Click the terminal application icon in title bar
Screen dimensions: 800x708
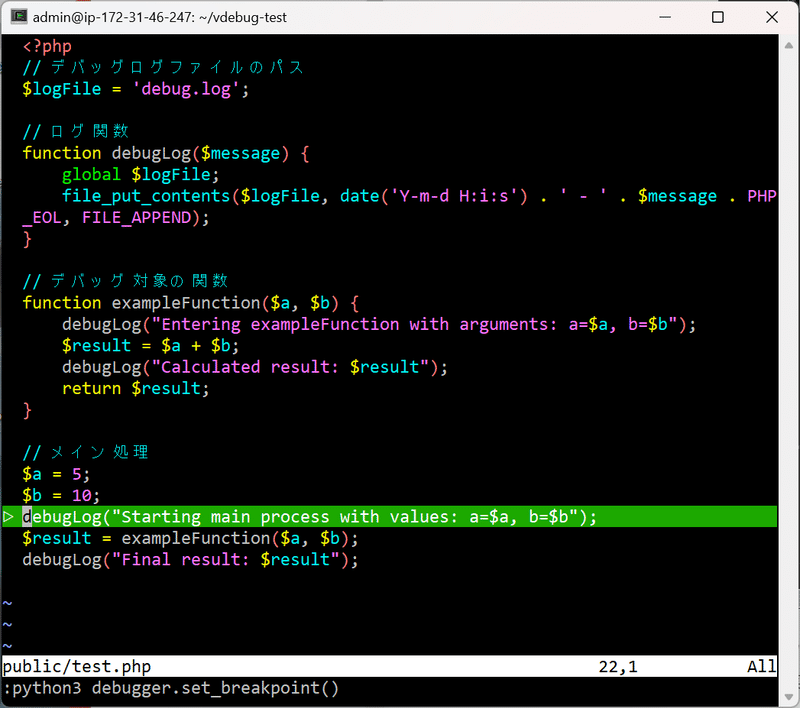point(18,17)
